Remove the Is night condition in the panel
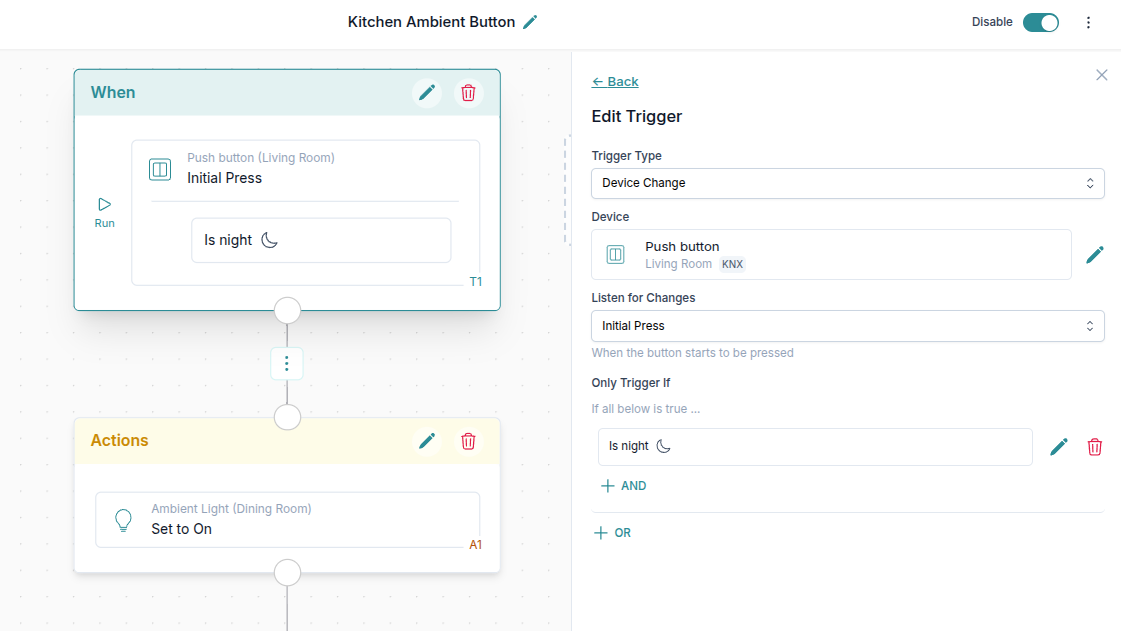Screen dimensions: 1121x631 tap(1095, 447)
